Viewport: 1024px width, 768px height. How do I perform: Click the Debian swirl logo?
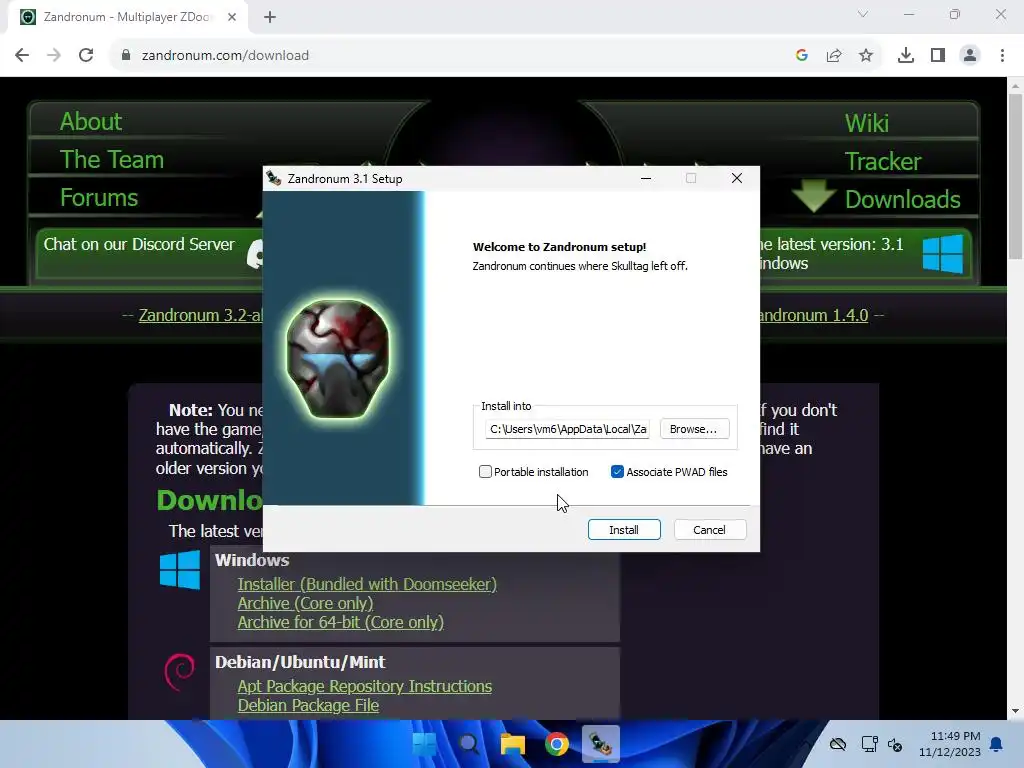[180, 671]
